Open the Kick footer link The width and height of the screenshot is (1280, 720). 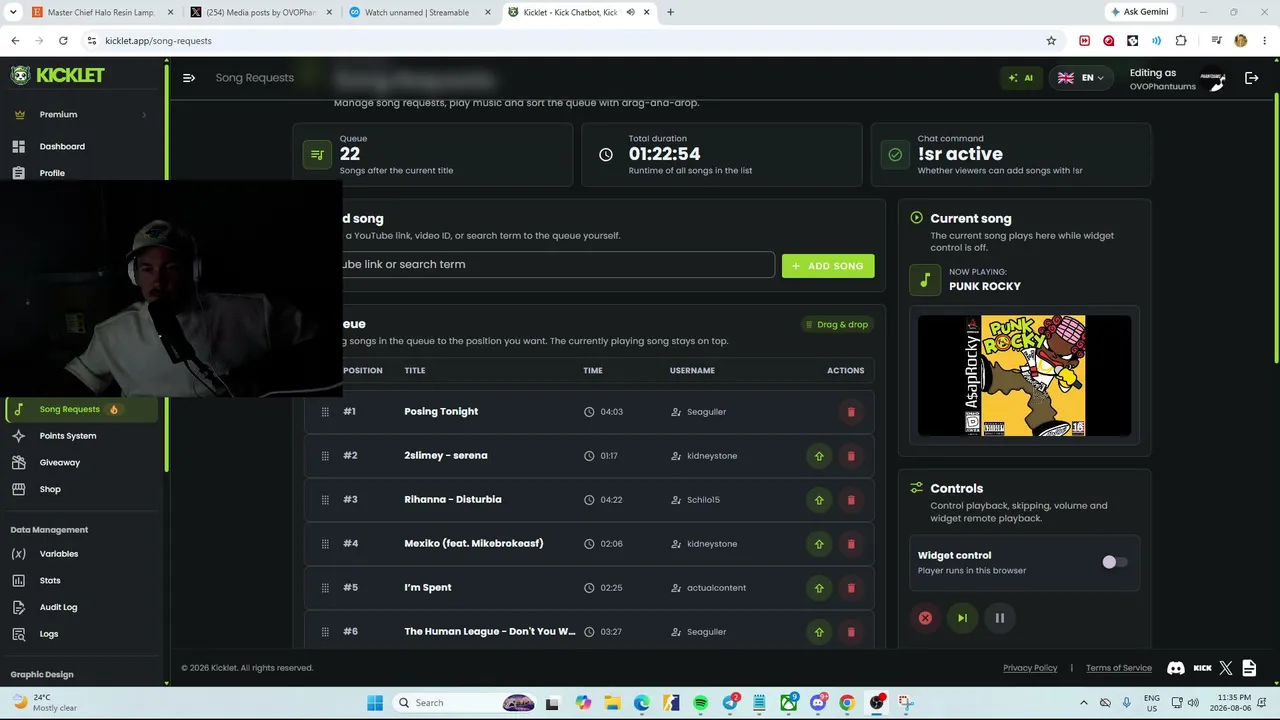click(1203, 668)
